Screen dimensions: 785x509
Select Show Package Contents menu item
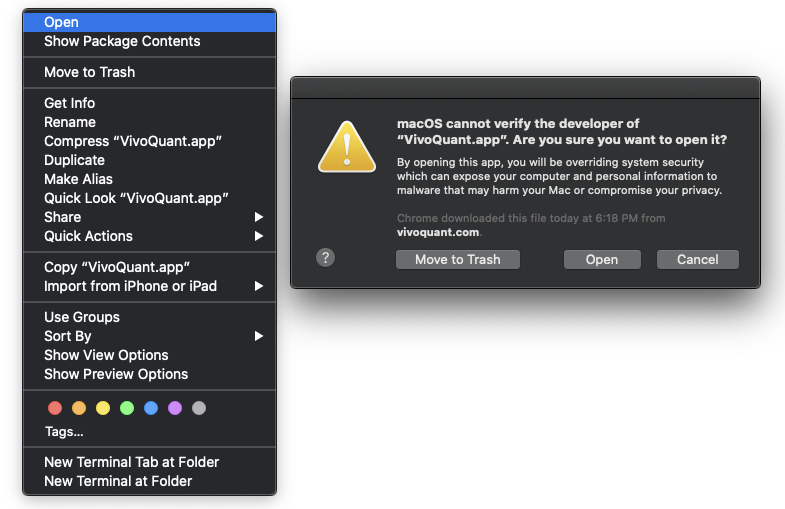122,41
